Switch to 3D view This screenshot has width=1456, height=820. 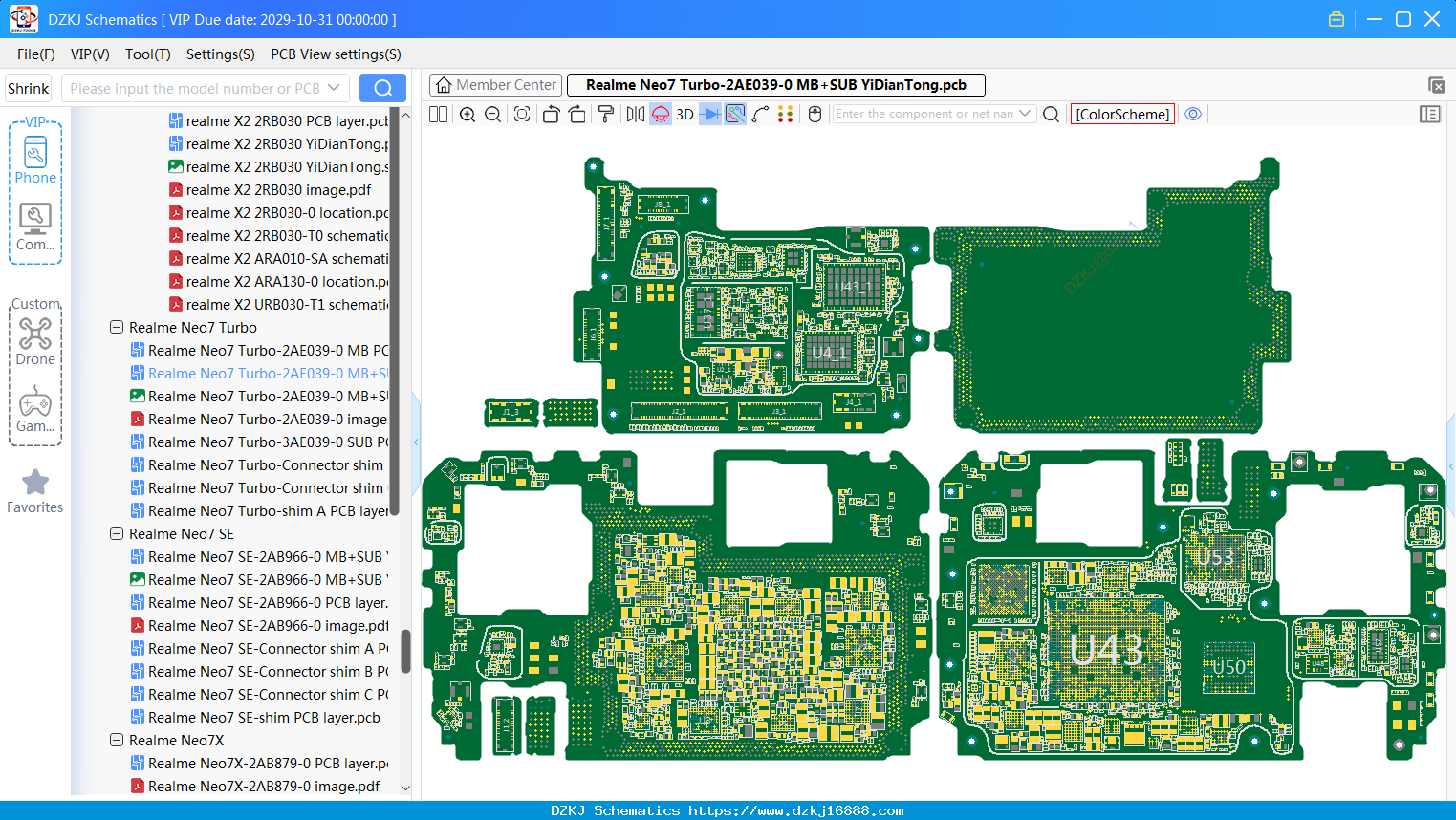coord(685,114)
